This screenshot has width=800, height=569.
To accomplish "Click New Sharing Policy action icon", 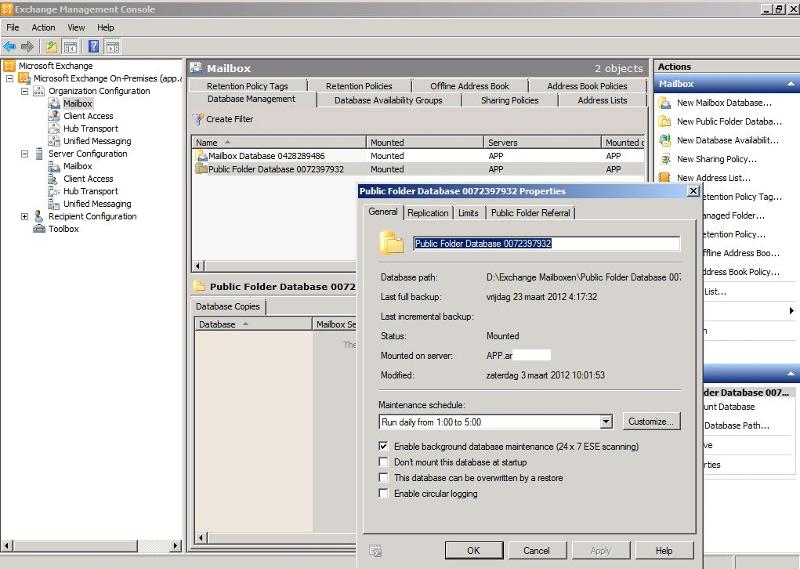I will pos(665,159).
